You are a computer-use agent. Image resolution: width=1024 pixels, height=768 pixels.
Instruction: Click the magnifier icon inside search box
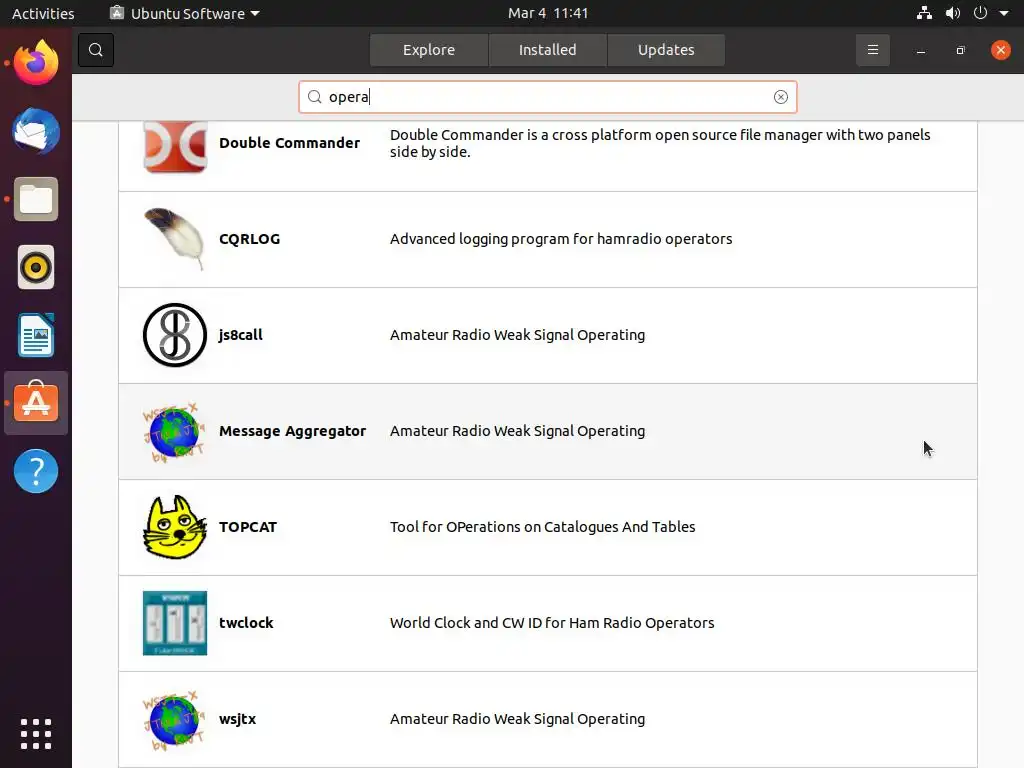coord(314,97)
